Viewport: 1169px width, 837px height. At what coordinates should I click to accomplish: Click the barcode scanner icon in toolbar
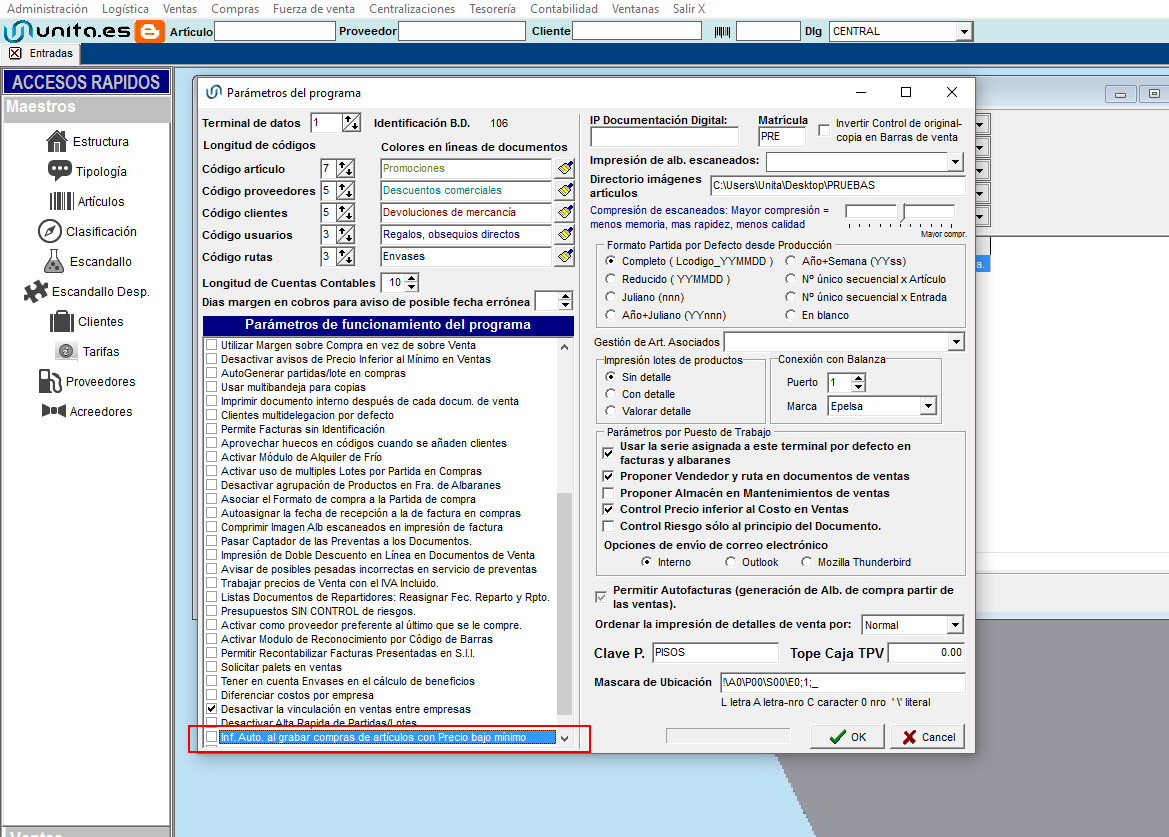click(x=722, y=31)
